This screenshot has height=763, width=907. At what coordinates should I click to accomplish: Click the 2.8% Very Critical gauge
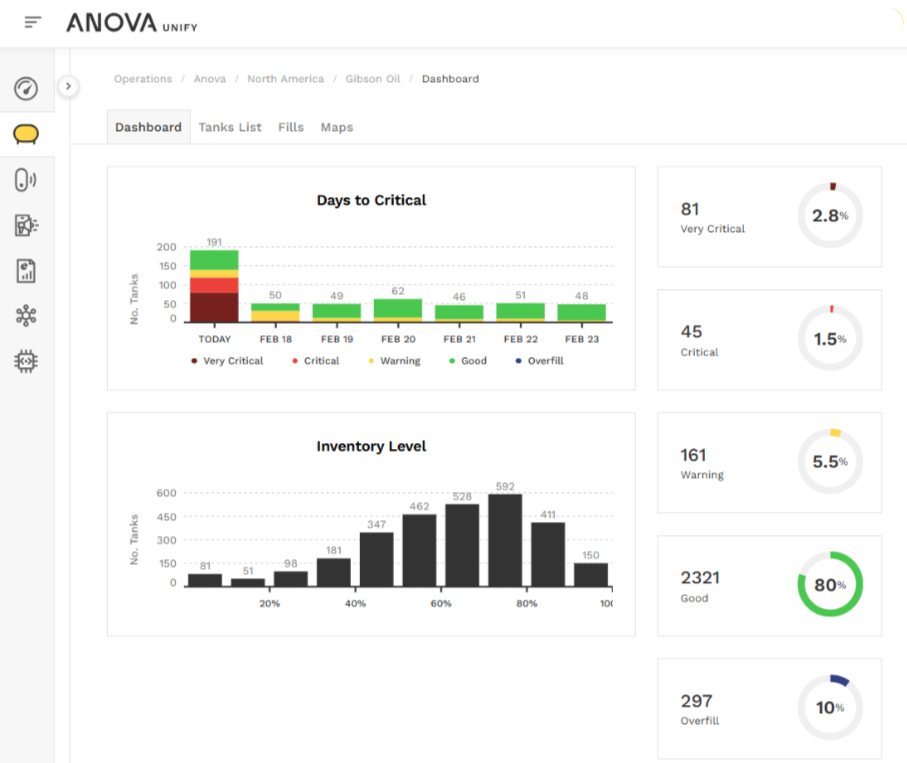pyautogui.click(x=830, y=215)
